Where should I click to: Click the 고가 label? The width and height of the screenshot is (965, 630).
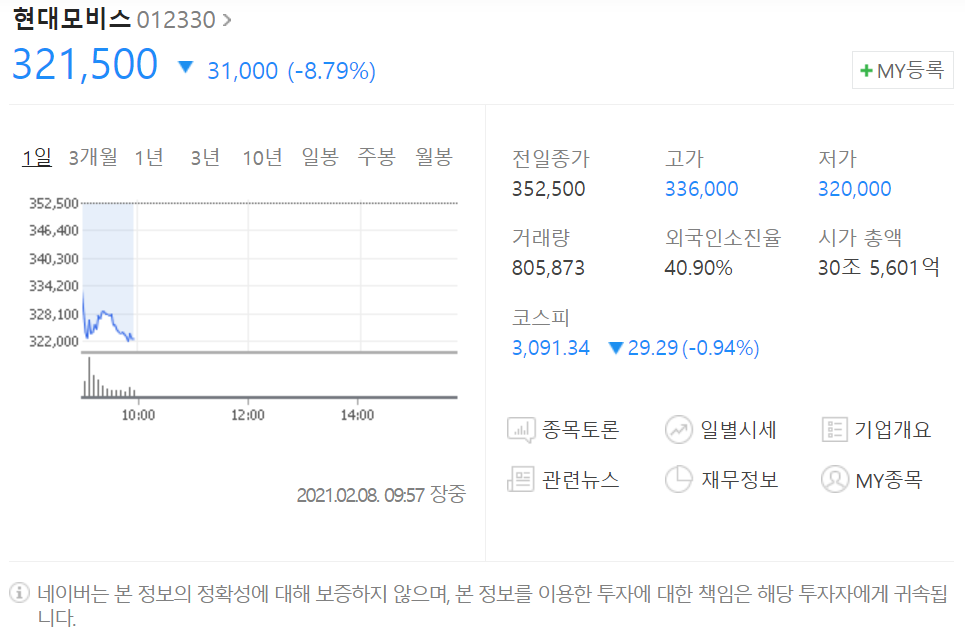(684, 159)
